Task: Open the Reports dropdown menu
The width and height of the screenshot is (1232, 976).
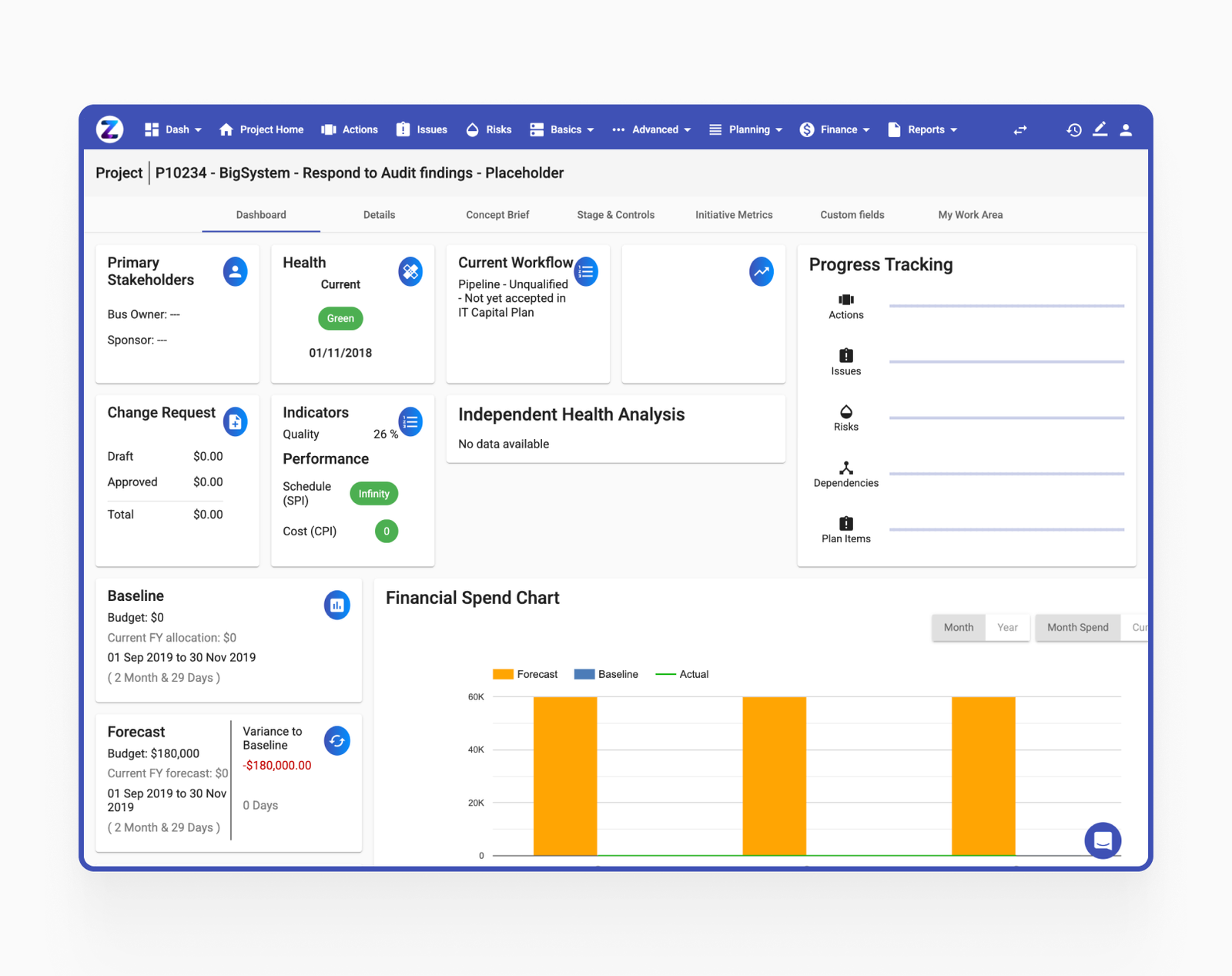Action: [922, 130]
